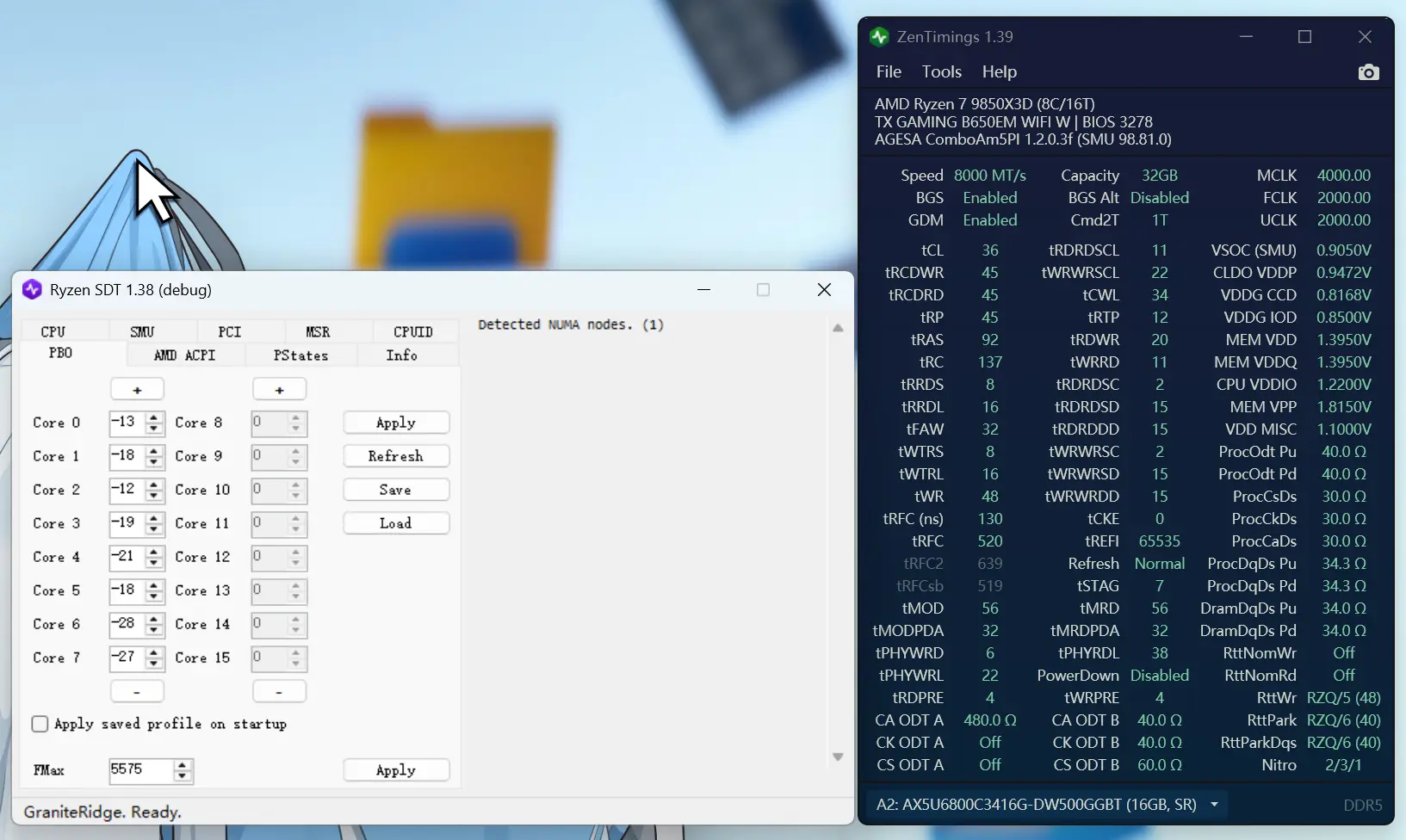Click the Core 6 offset spinner arrows

pyautogui.click(x=154, y=624)
